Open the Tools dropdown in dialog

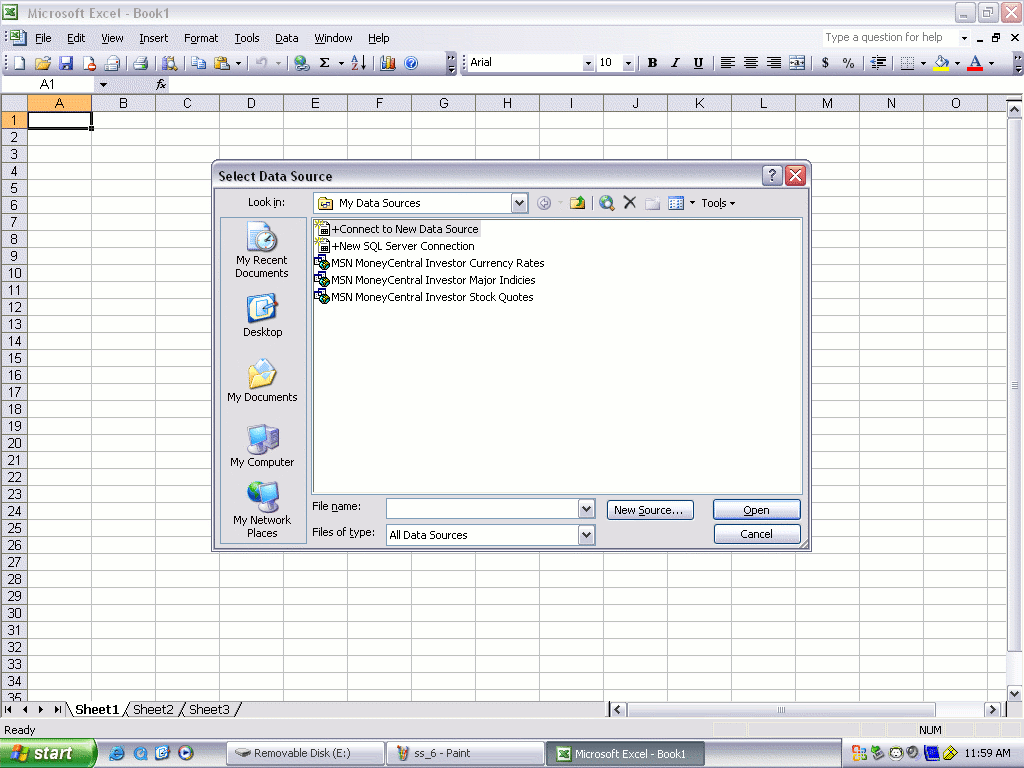click(x=717, y=203)
